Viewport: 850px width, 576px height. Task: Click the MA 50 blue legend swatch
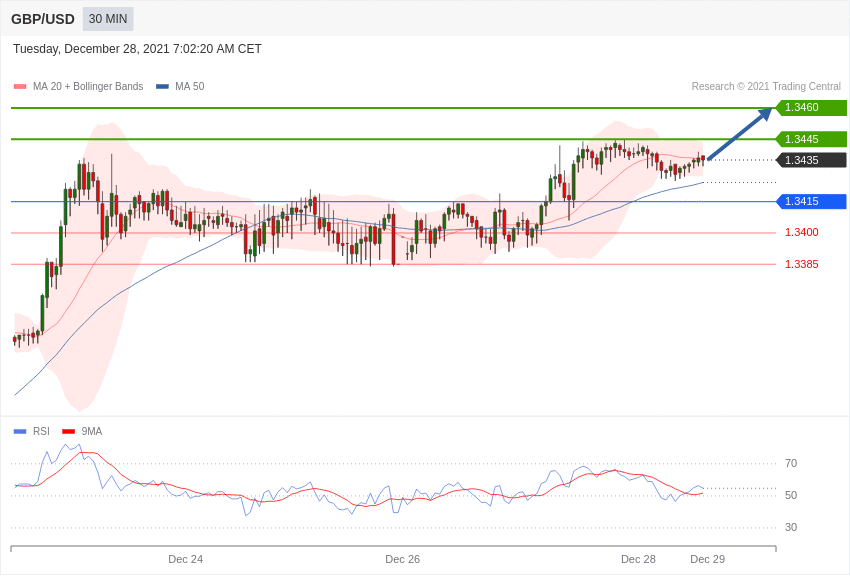(162, 87)
